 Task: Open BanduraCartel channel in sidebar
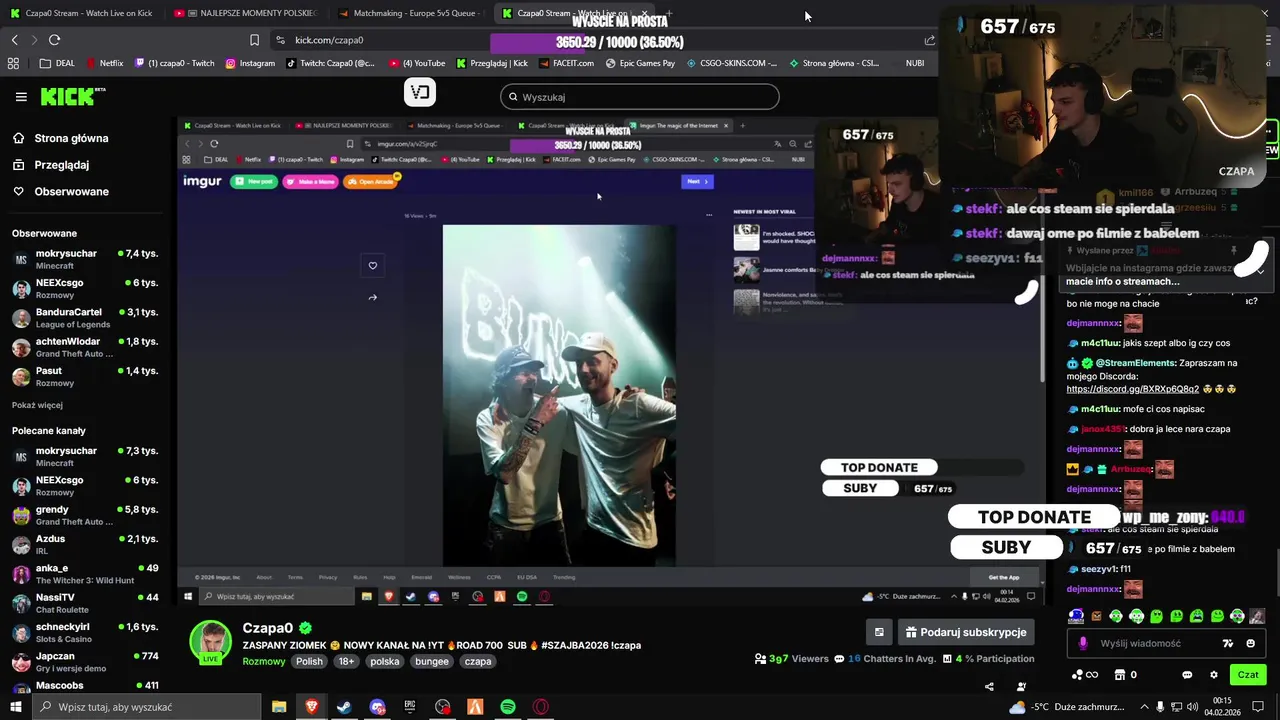(x=84, y=318)
